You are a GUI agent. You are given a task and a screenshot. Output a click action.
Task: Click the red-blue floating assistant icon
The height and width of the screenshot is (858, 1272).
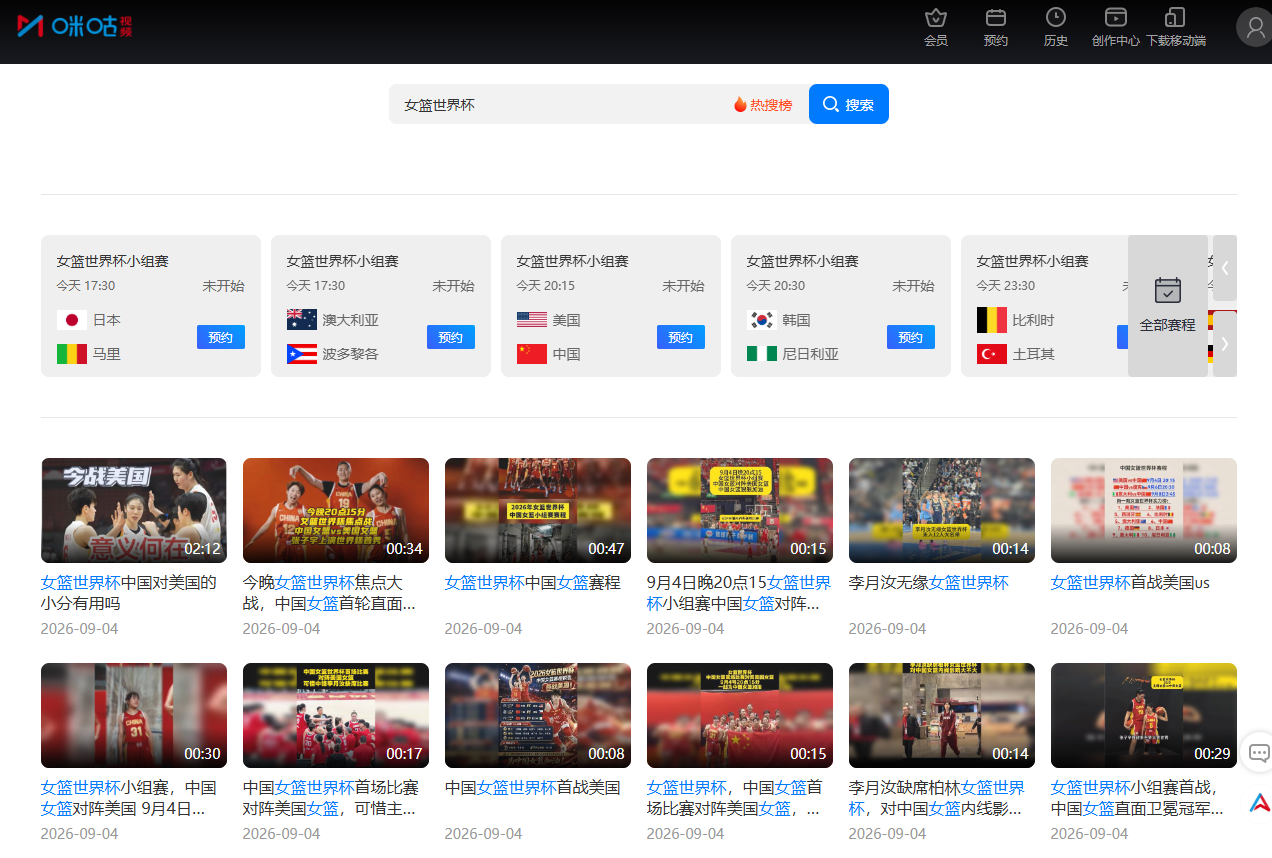[x=1259, y=802]
